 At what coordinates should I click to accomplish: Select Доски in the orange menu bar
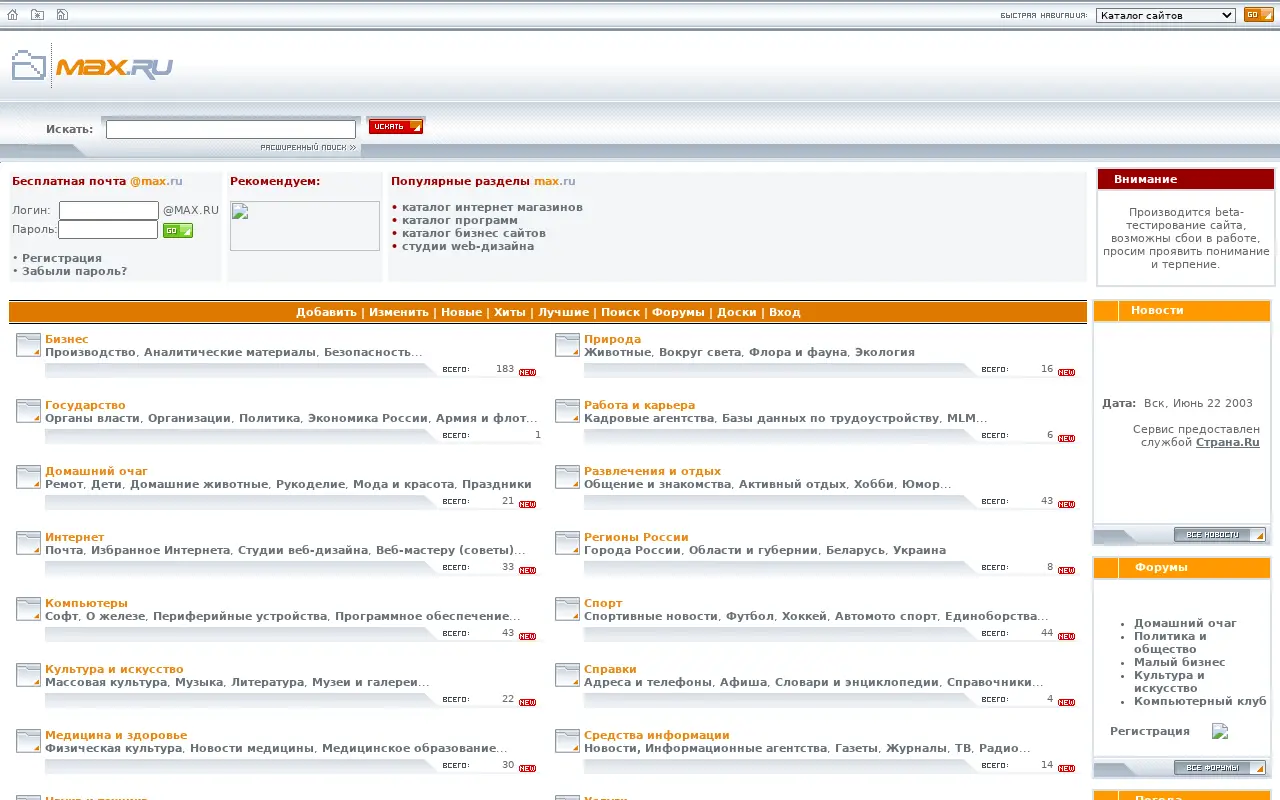click(x=737, y=312)
